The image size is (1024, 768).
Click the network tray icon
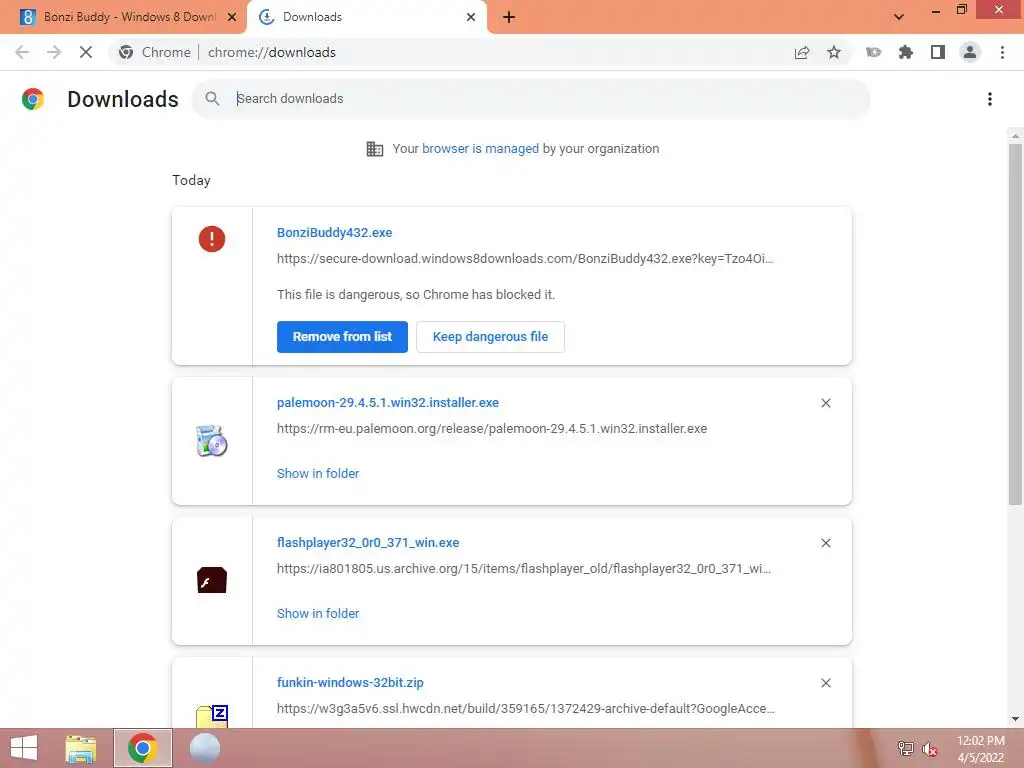click(905, 749)
